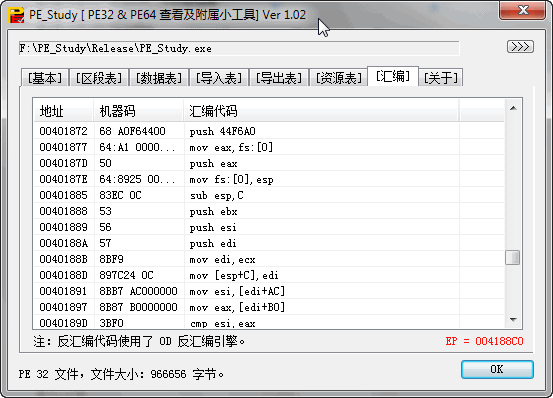Select row with address 0040187D
This screenshot has width=553, height=398.
click(x=269, y=163)
